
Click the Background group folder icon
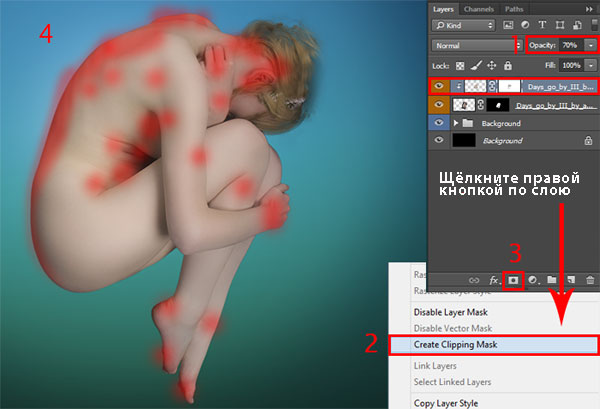click(468, 123)
